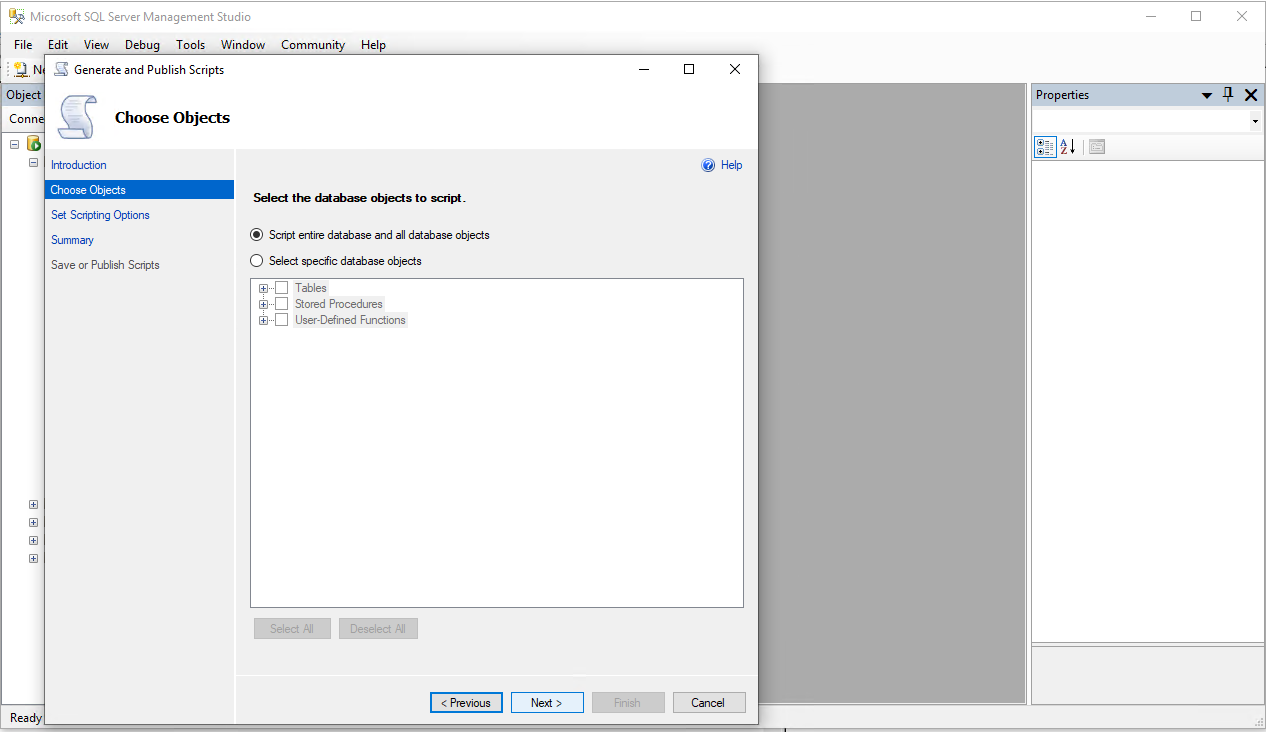Expand the Tables tree node

click(x=264, y=288)
